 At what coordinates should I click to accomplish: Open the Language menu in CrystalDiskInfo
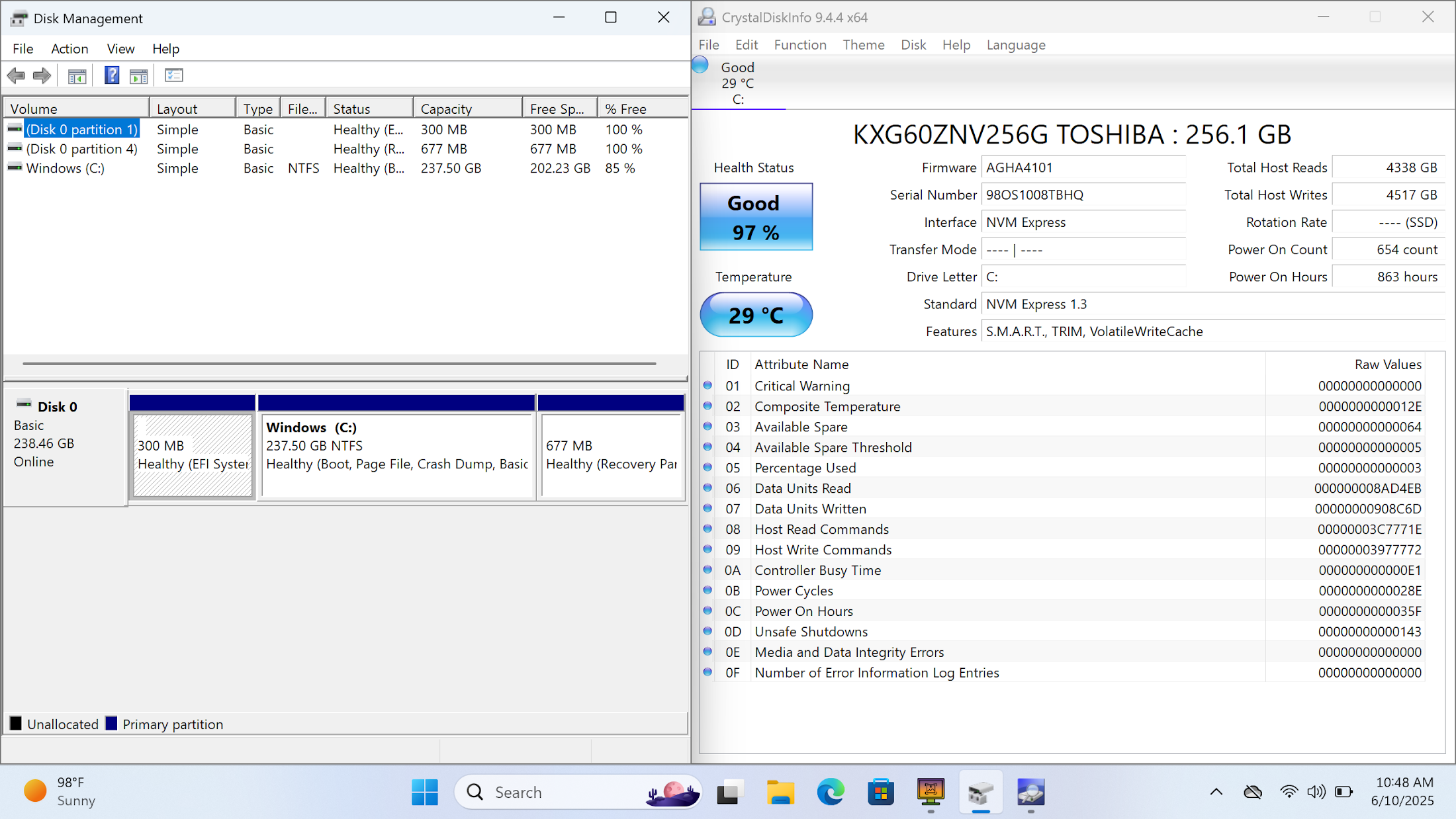[x=1016, y=44]
